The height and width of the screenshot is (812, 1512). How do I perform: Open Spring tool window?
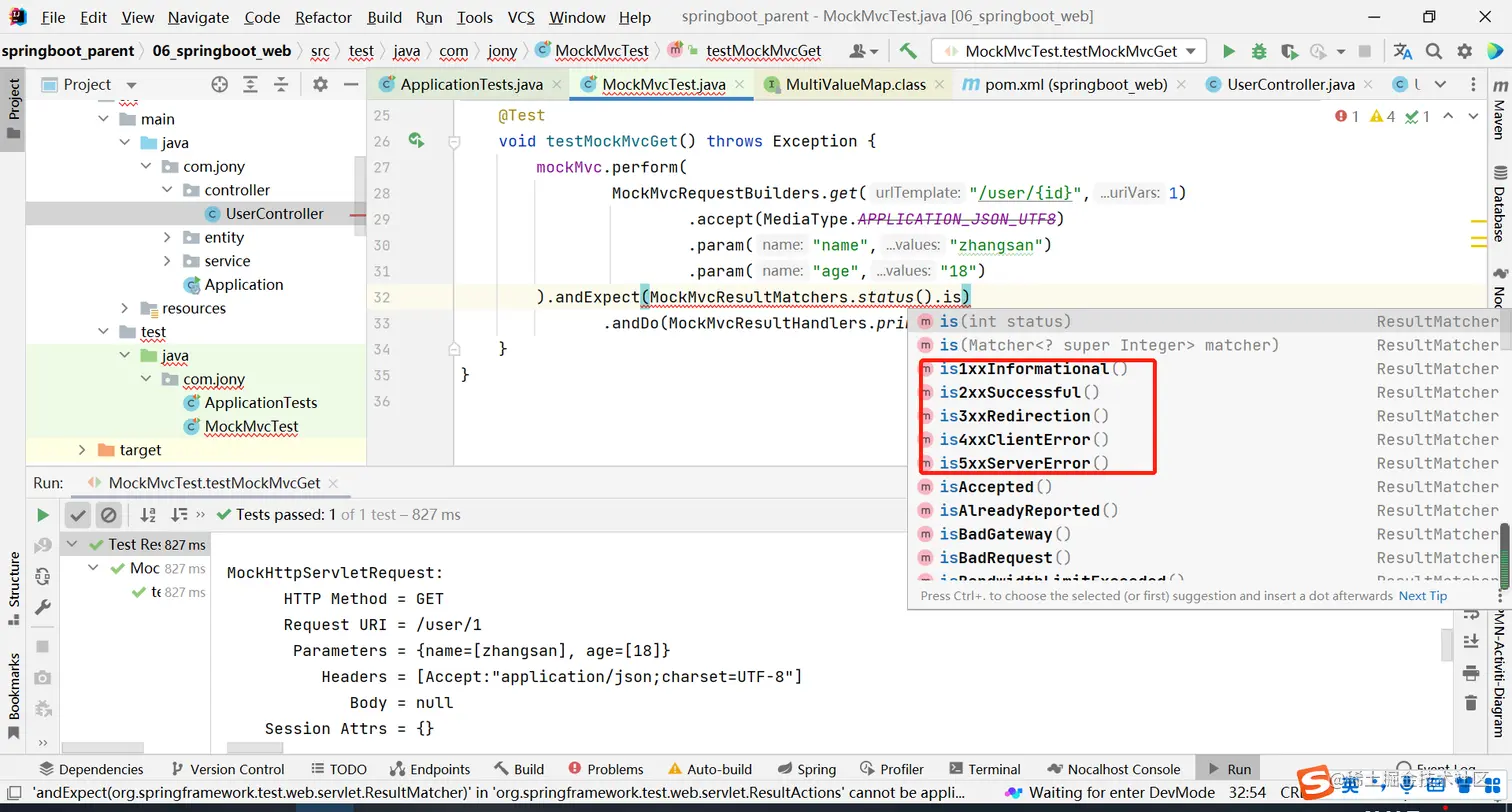point(806,769)
